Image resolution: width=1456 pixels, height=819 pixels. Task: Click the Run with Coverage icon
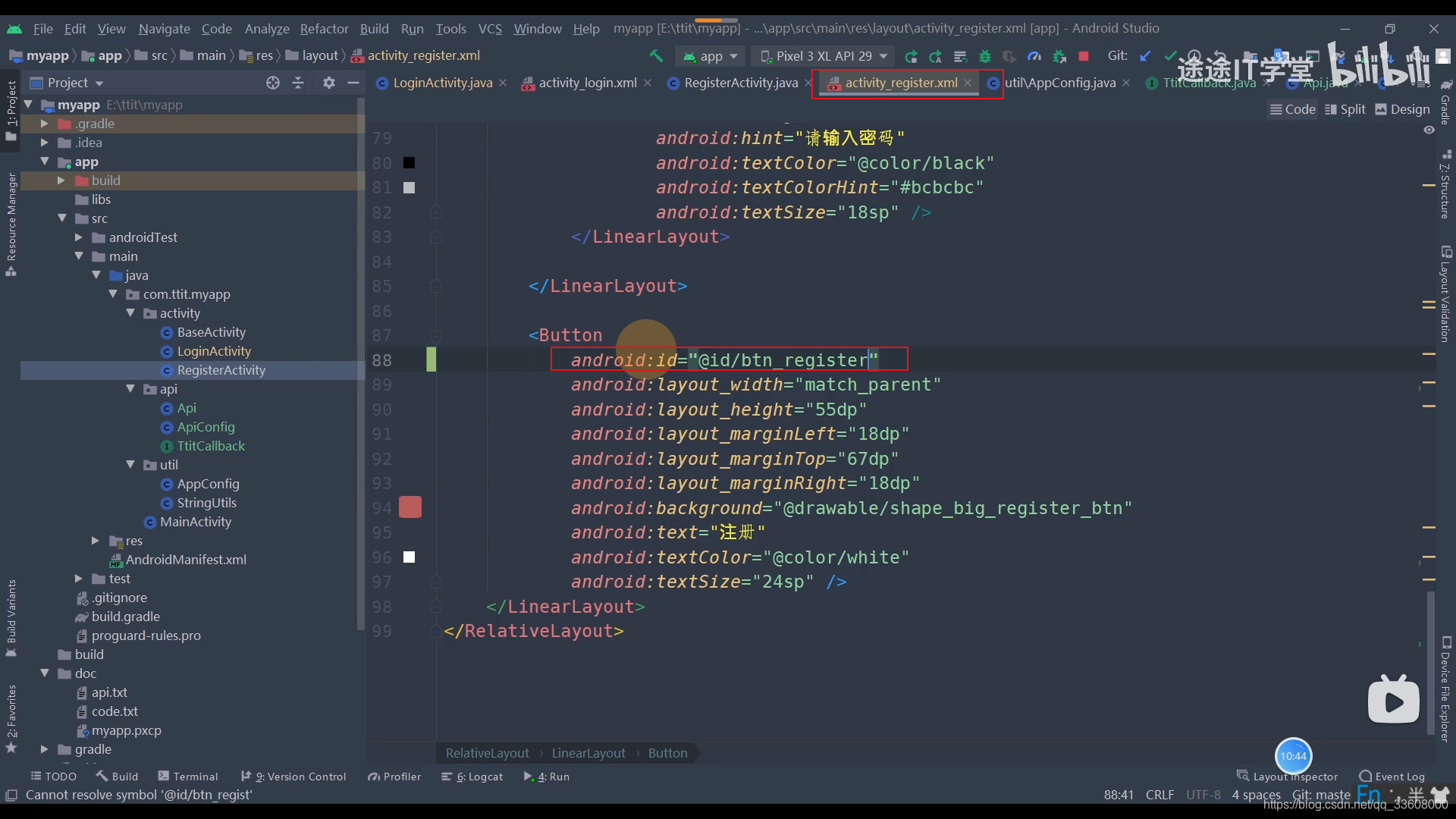[x=1009, y=56]
